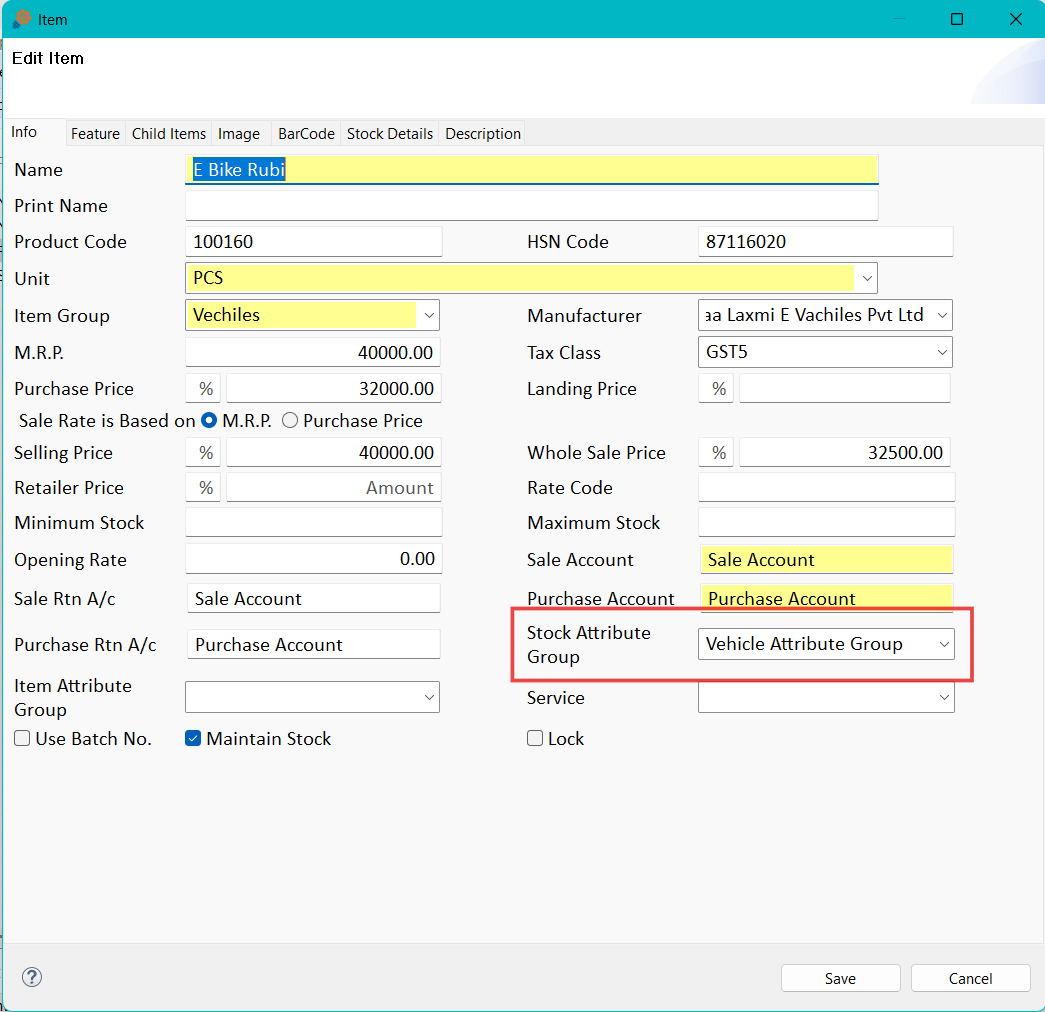Click the Item window app icon
The height and width of the screenshot is (1012, 1045).
22,19
